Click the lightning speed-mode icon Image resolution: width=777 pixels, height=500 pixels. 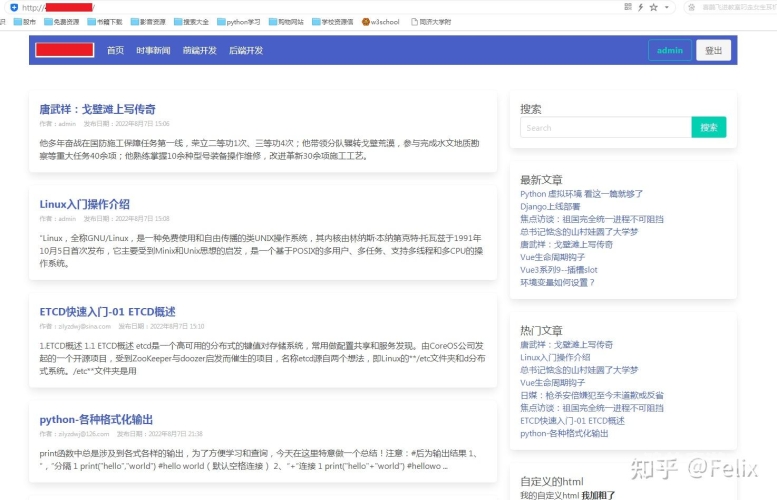[x=640, y=7]
